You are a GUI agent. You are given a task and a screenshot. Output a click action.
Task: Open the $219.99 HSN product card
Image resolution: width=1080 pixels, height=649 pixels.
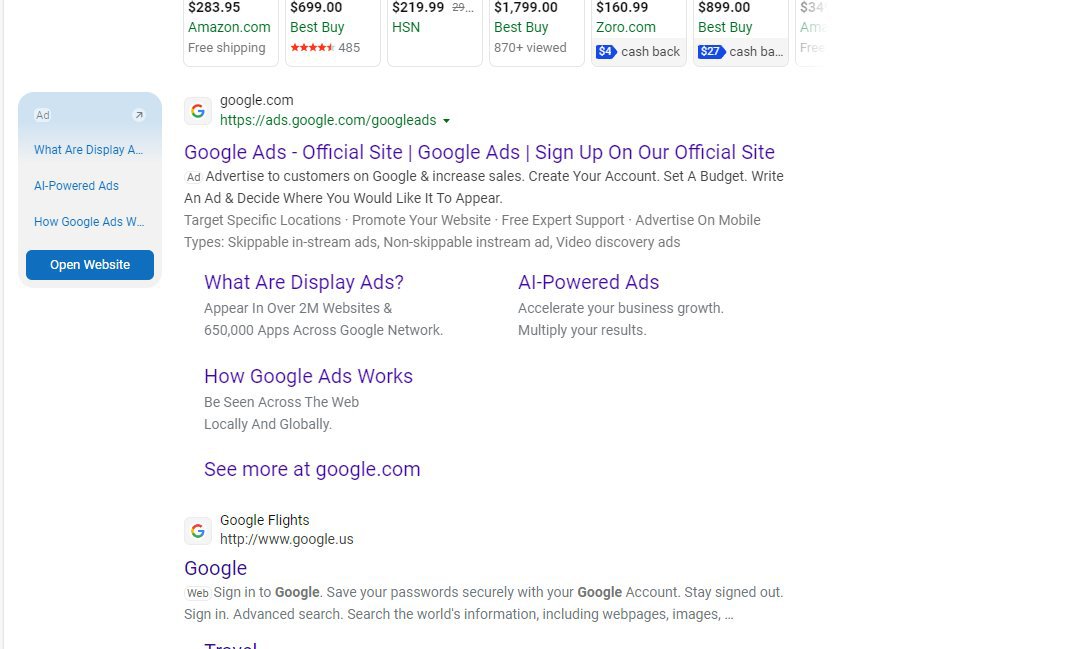[x=435, y=33]
